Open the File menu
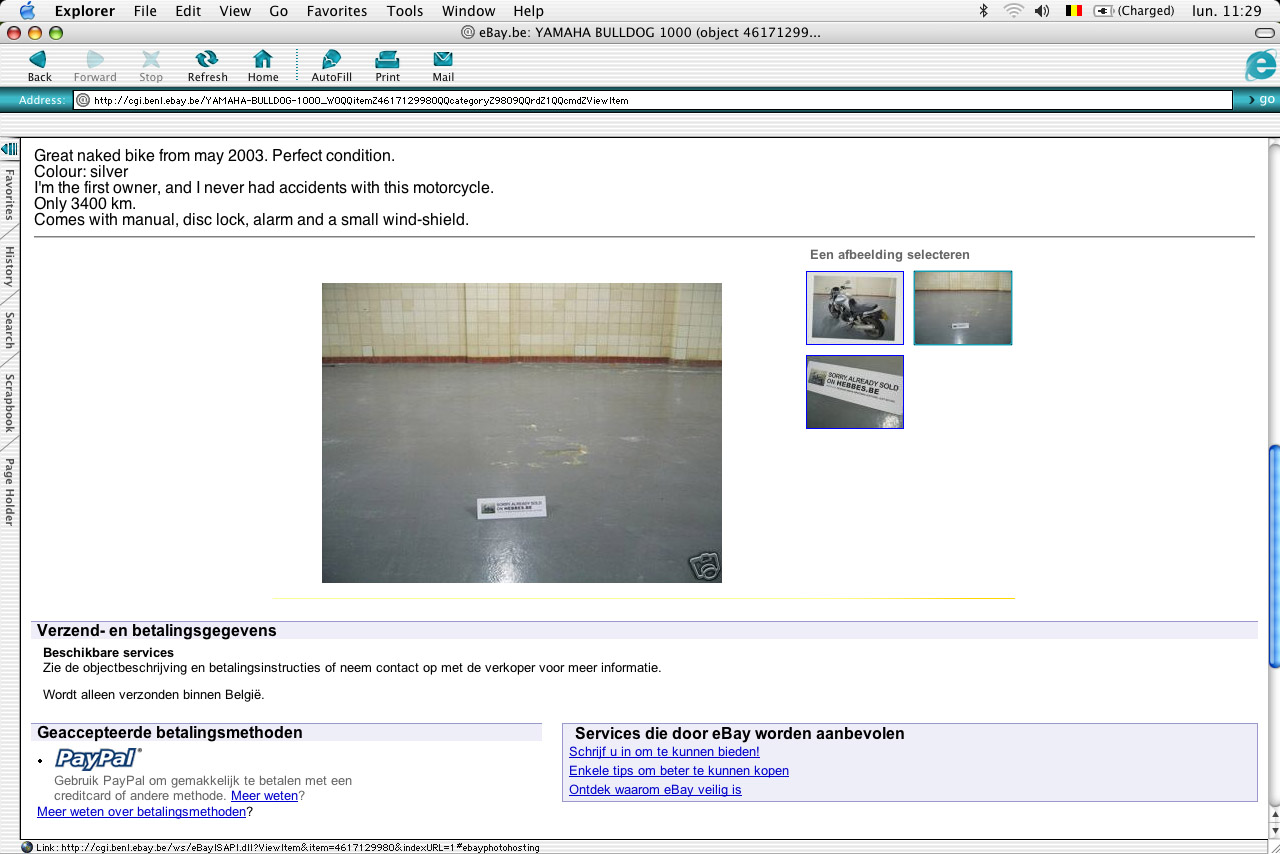The image size is (1280, 854). (x=145, y=11)
